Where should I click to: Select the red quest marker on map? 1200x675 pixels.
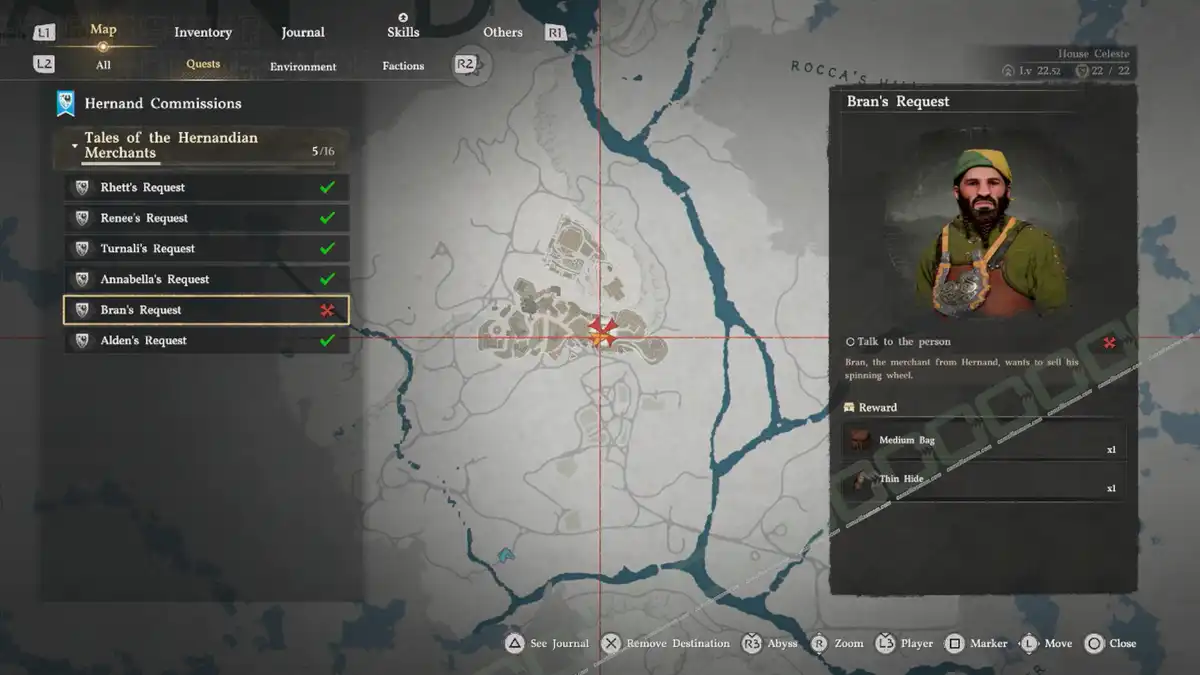click(x=601, y=331)
